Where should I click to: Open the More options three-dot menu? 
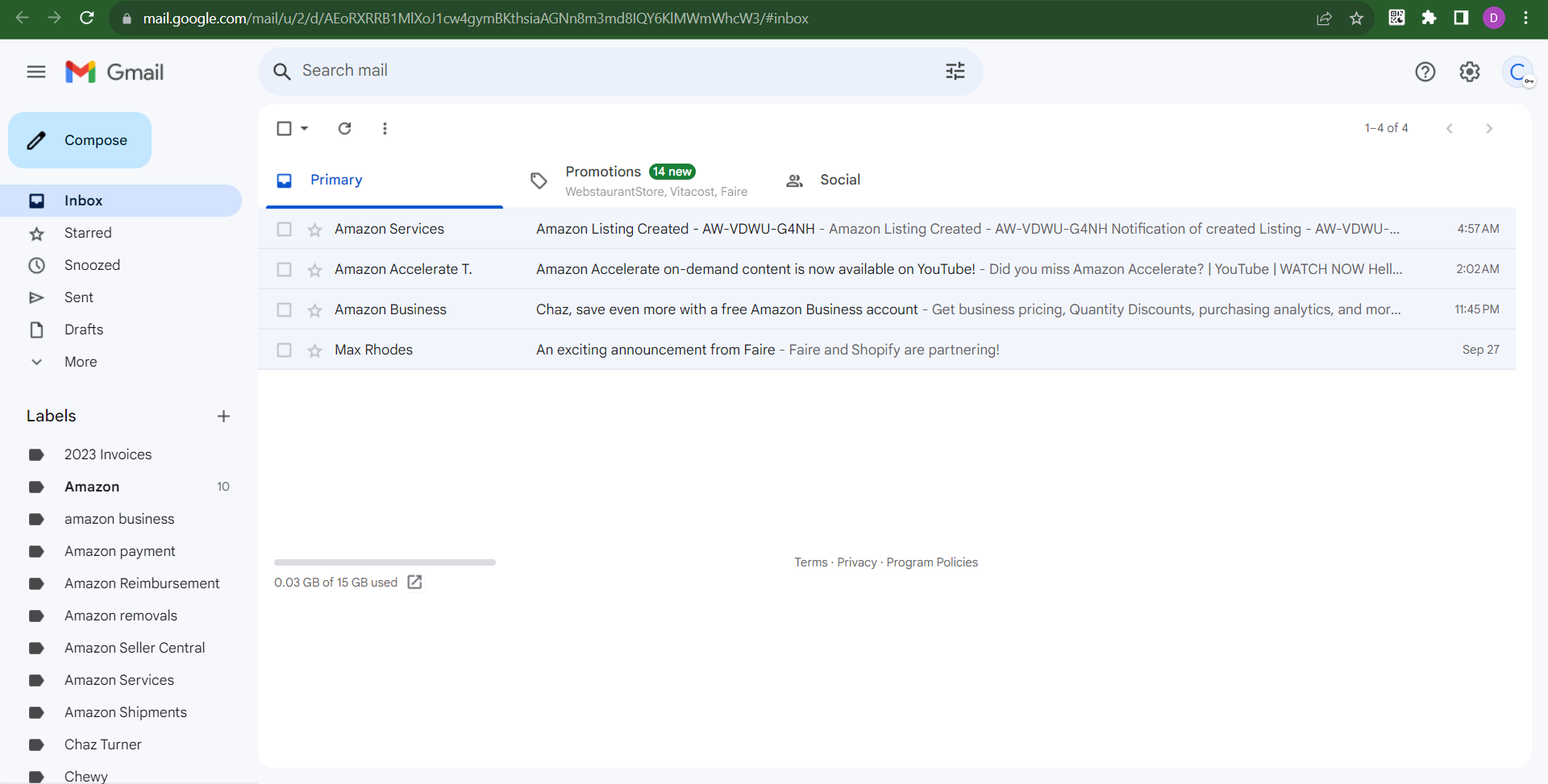[385, 128]
